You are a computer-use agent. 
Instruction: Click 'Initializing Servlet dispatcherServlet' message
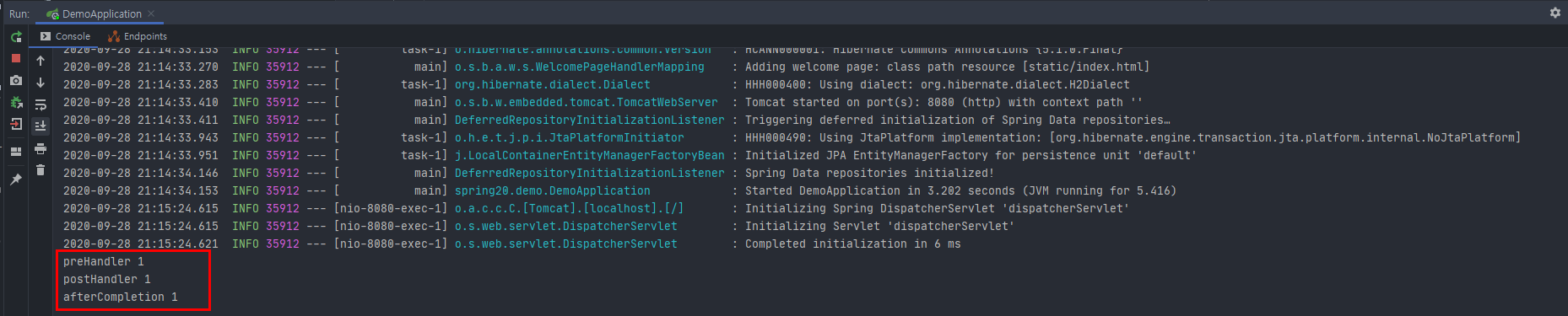879,226
